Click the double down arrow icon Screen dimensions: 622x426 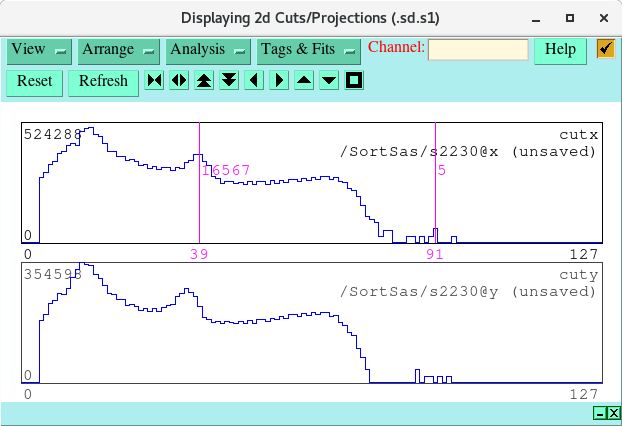pos(229,81)
